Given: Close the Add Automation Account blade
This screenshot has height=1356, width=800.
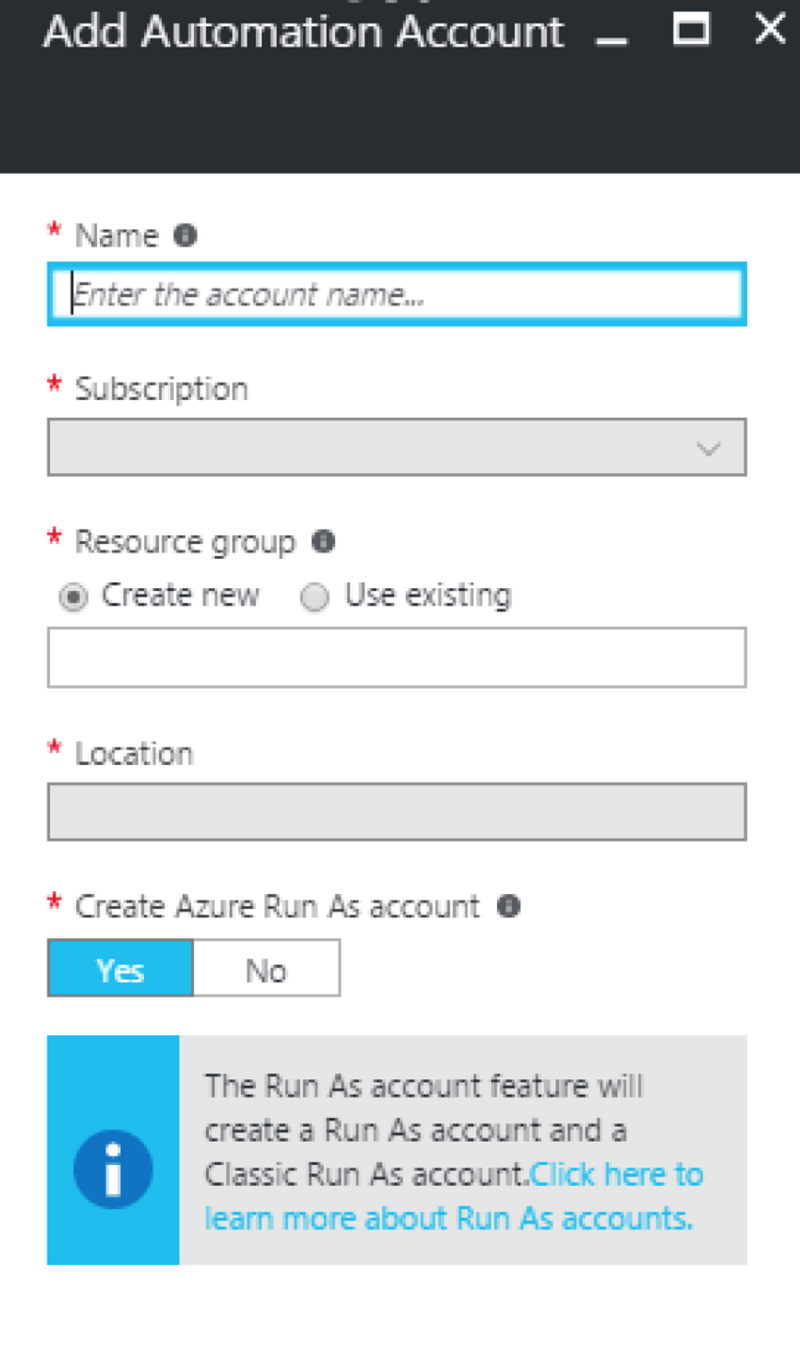Looking at the screenshot, I should click(770, 29).
